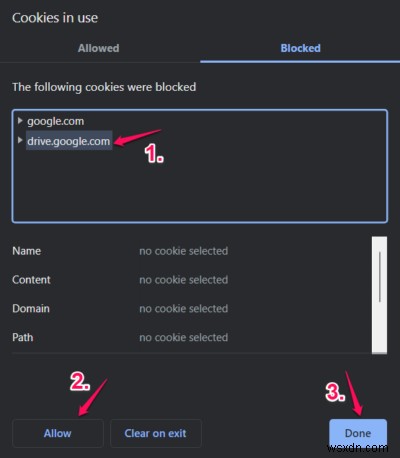This screenshot has height=458, width=400.
Task: Expand the drive.google.com disclosure triangle
Action: (x=20, y=140)
